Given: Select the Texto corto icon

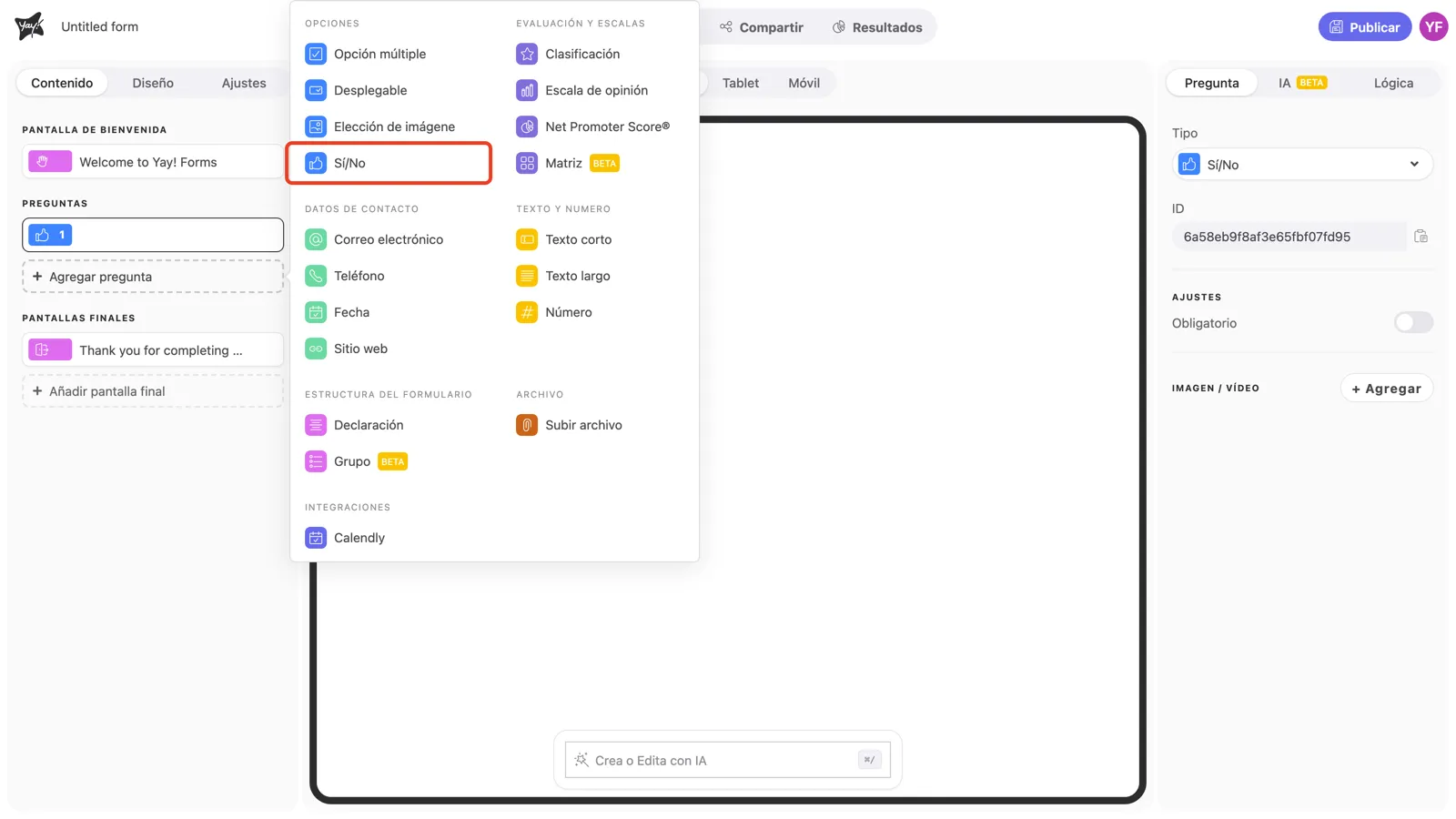Looking at the screenshot, I should click(x=527, y=239).
